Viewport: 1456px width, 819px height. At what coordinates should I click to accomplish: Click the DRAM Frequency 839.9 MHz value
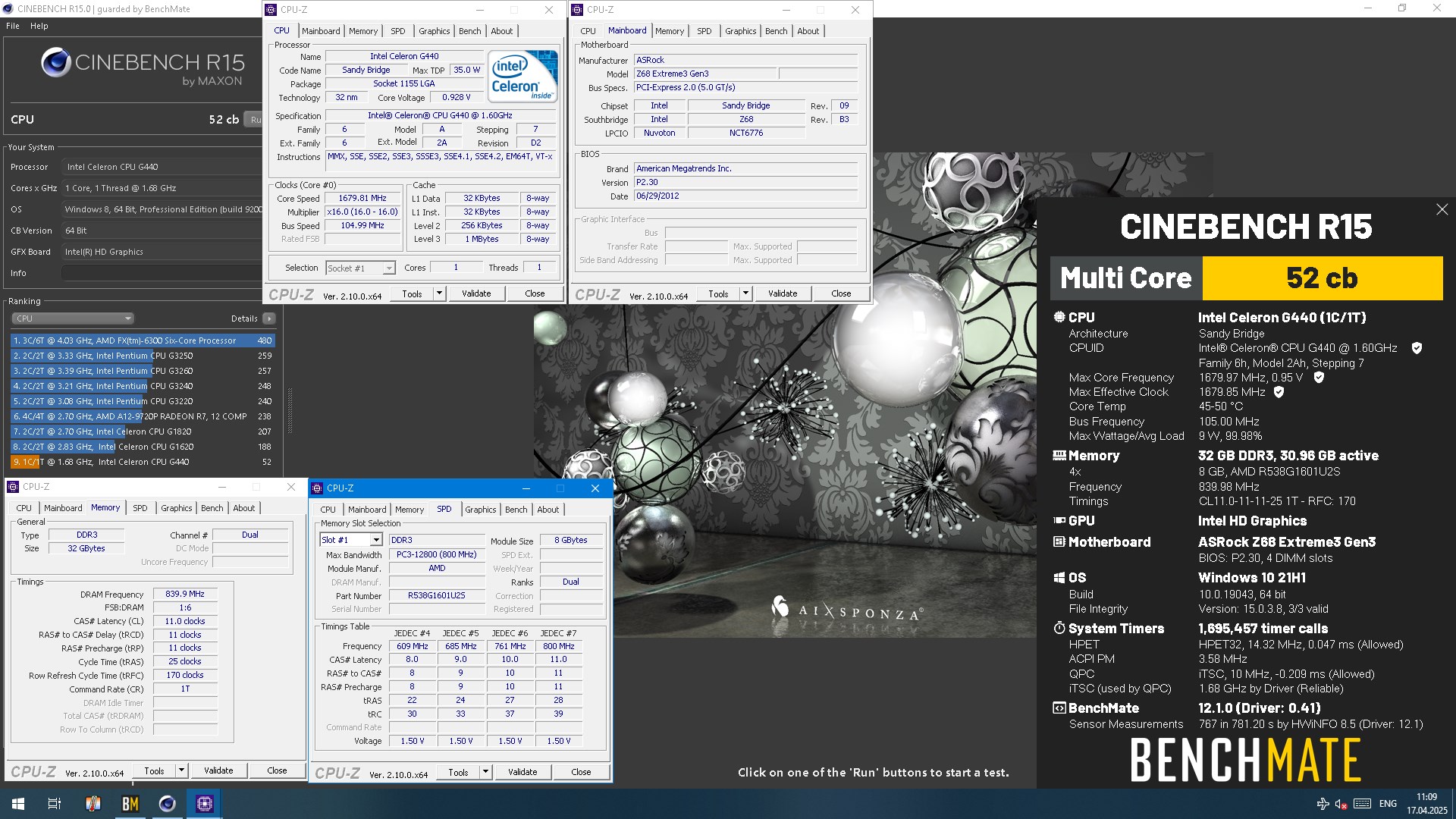click(x=185, y=594)
